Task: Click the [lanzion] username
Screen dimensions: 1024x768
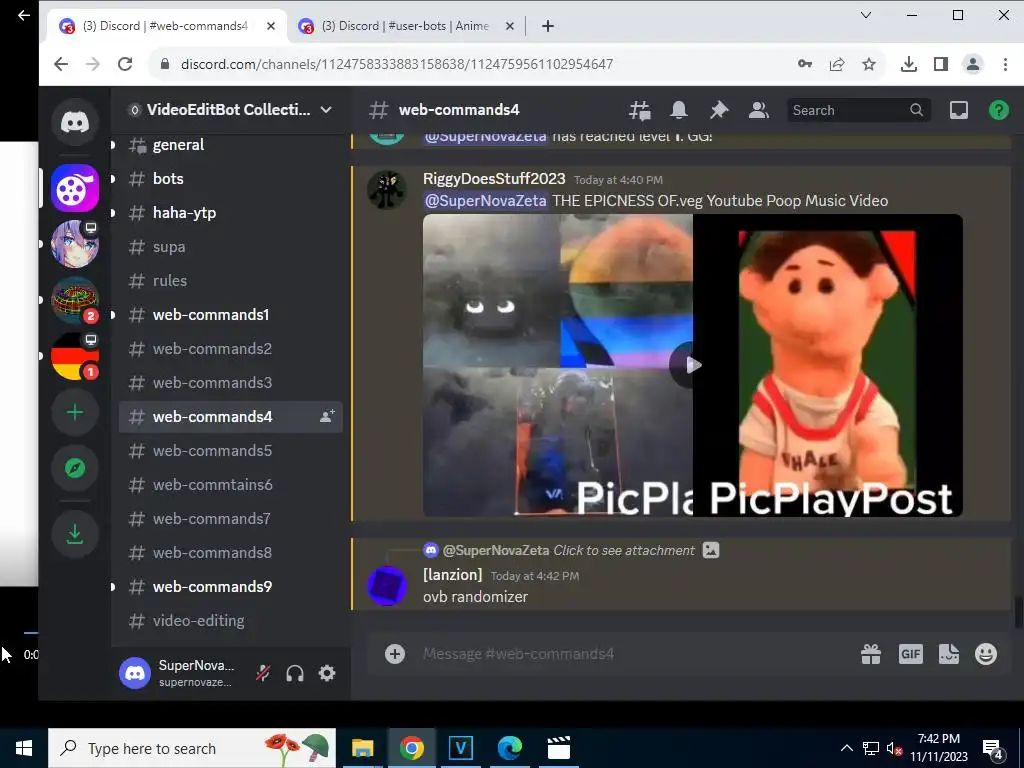Action: pos(453,575)
